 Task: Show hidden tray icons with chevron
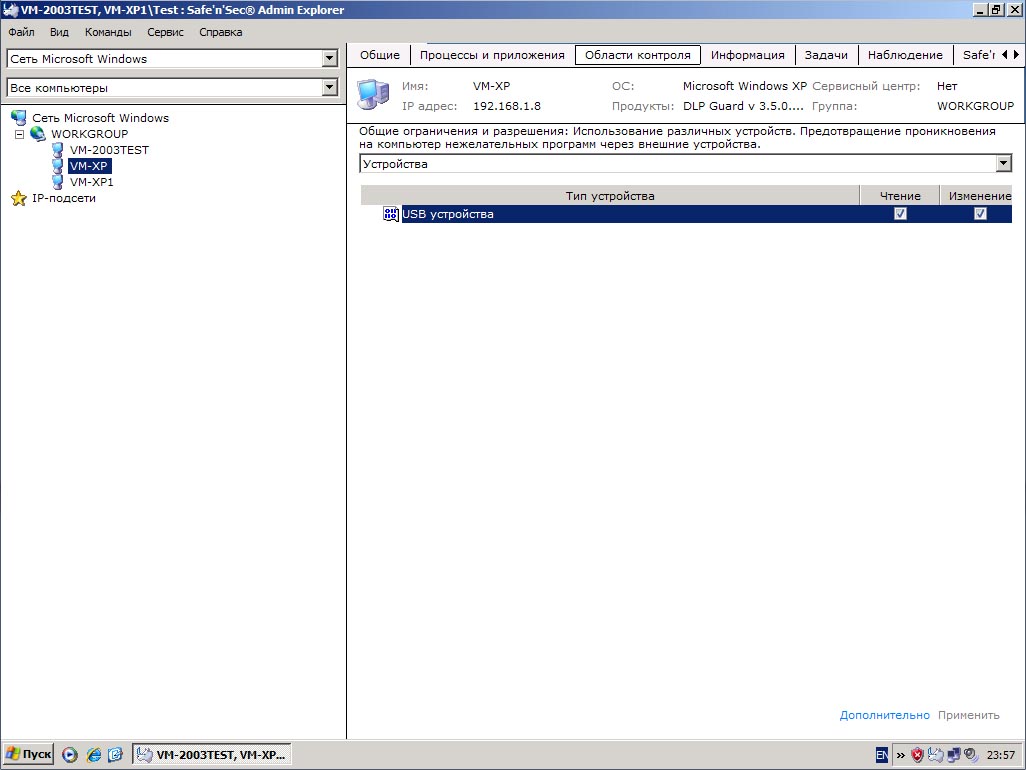click(900, 756)
